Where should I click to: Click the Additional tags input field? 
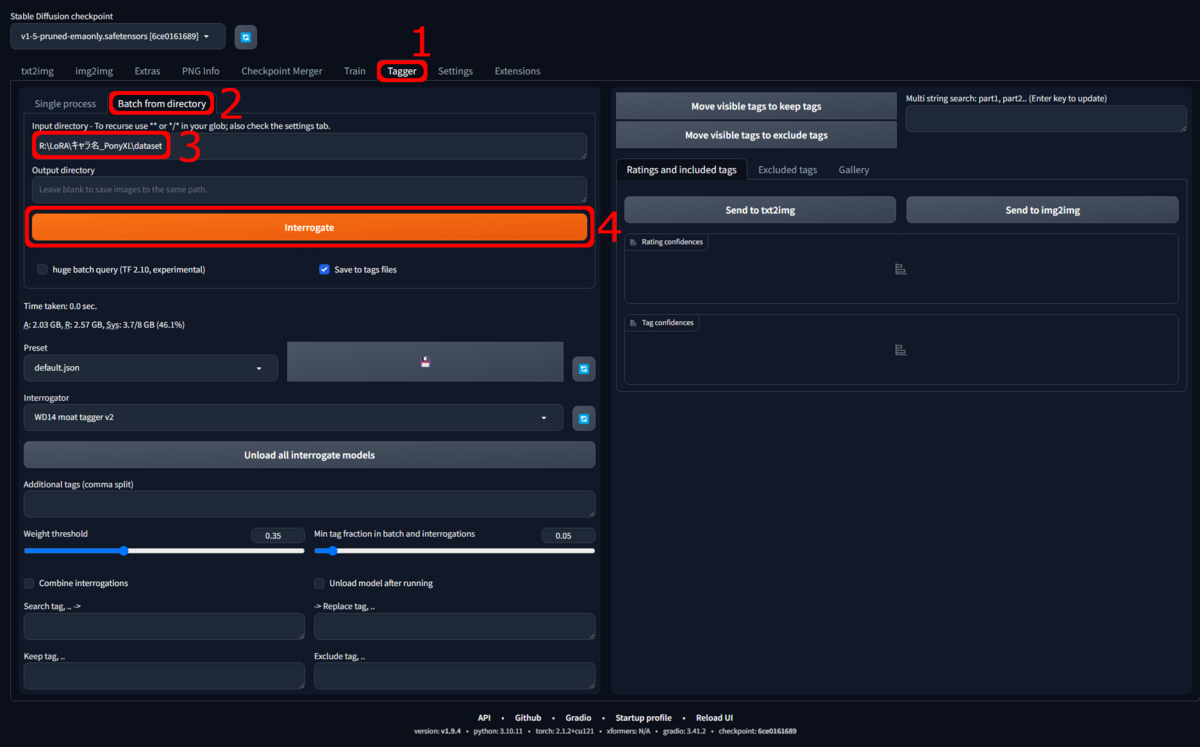pos(309,504)
